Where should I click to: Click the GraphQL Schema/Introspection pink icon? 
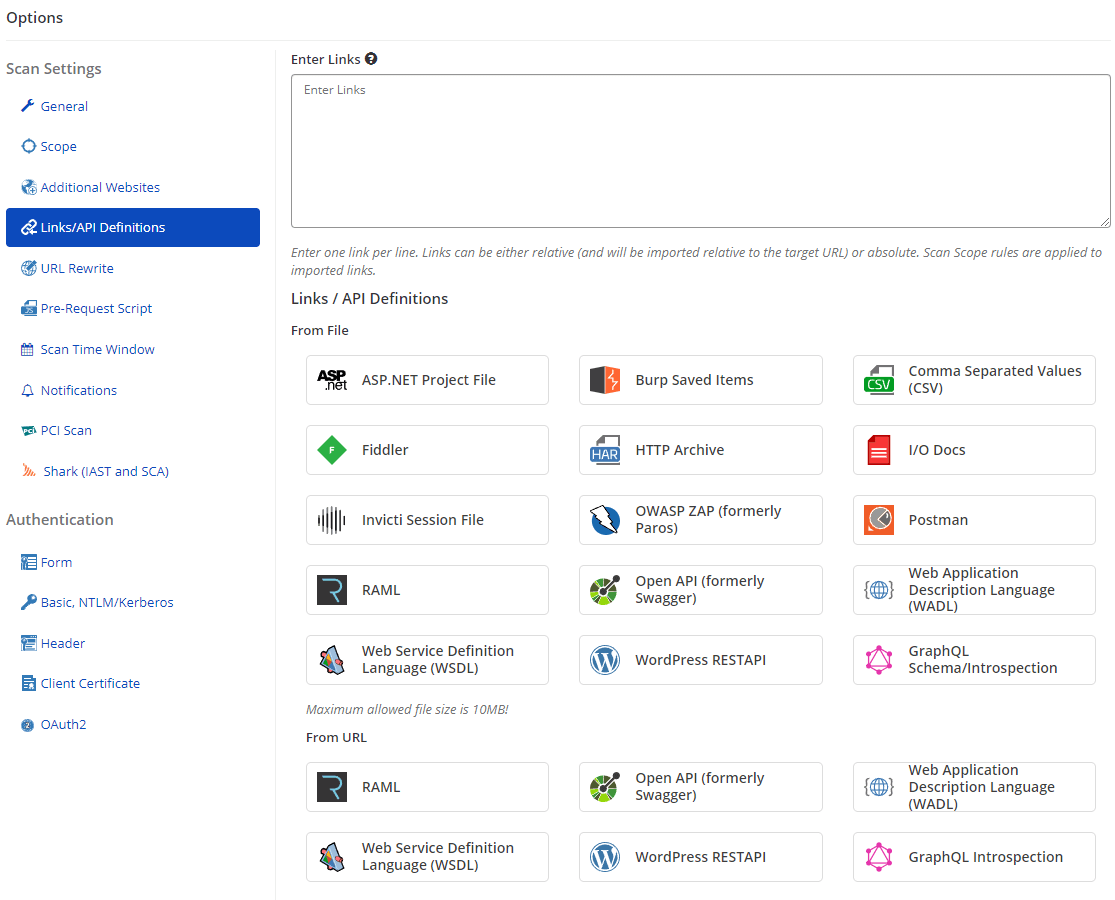click(x=878, y=660)
